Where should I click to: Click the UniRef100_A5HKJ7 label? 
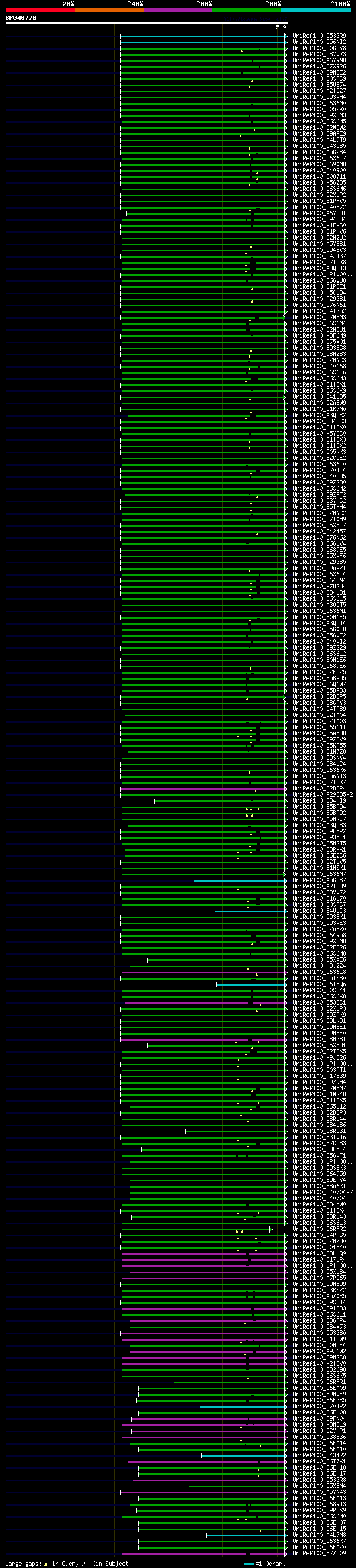click(319, 819)
